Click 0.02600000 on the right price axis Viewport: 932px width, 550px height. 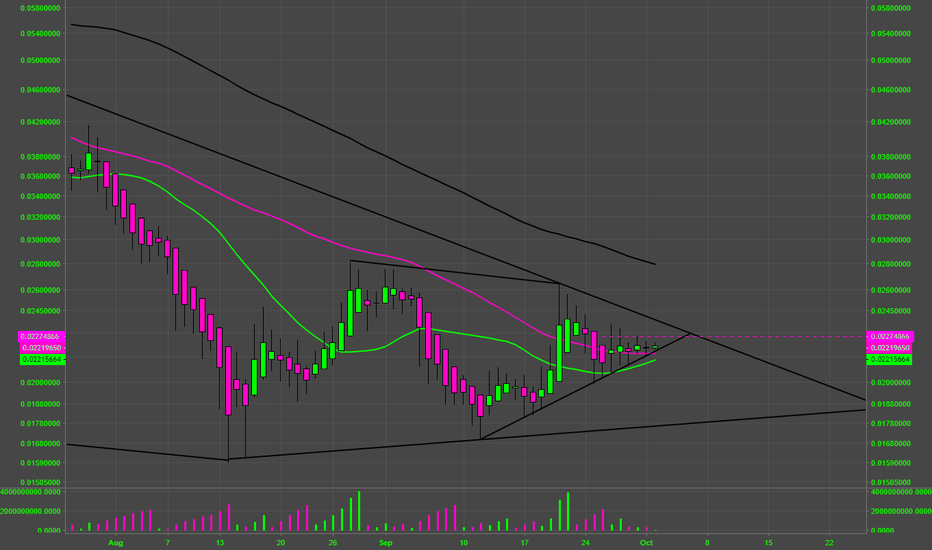click(890, 290)
